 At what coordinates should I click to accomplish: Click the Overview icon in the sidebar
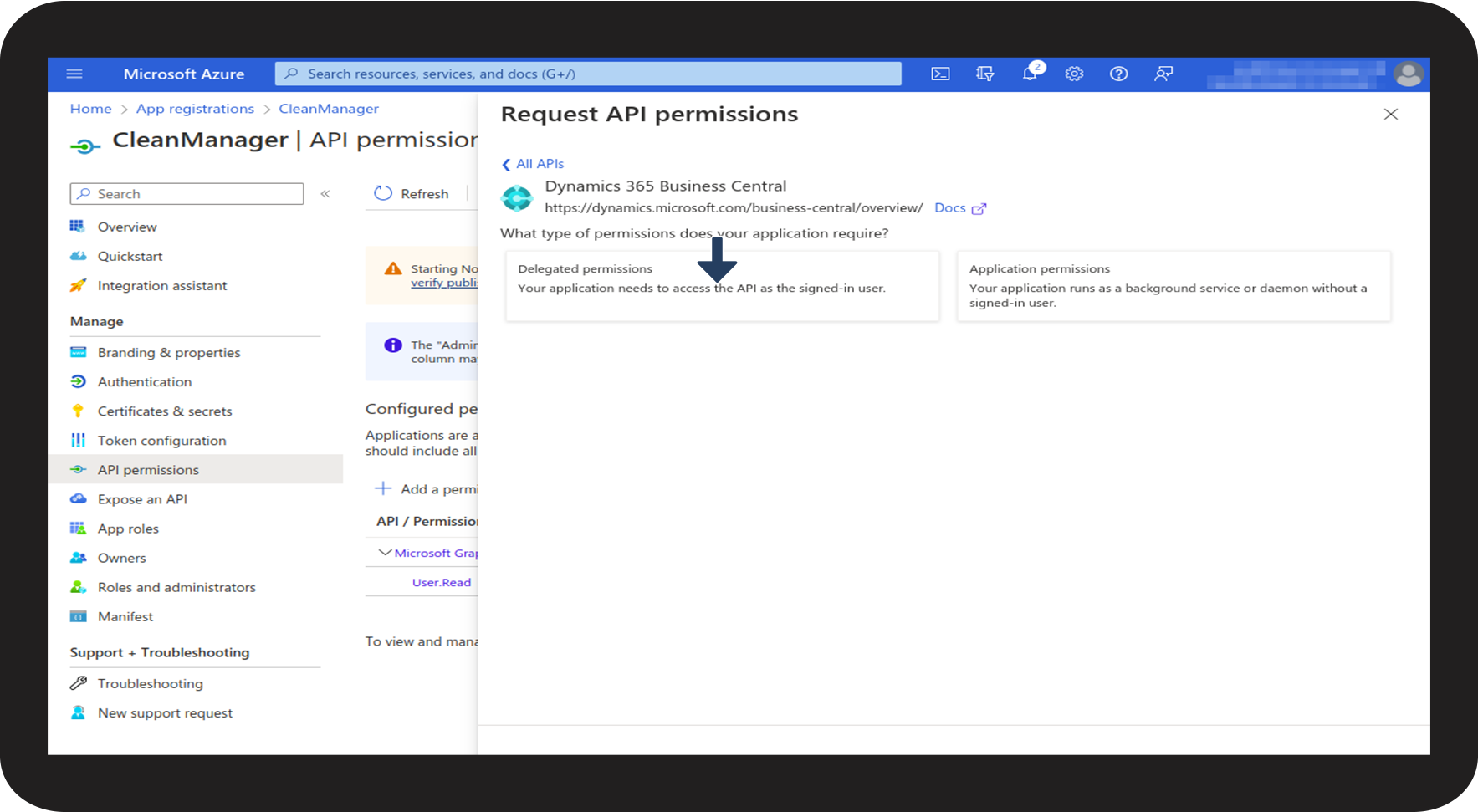point(78,227)
